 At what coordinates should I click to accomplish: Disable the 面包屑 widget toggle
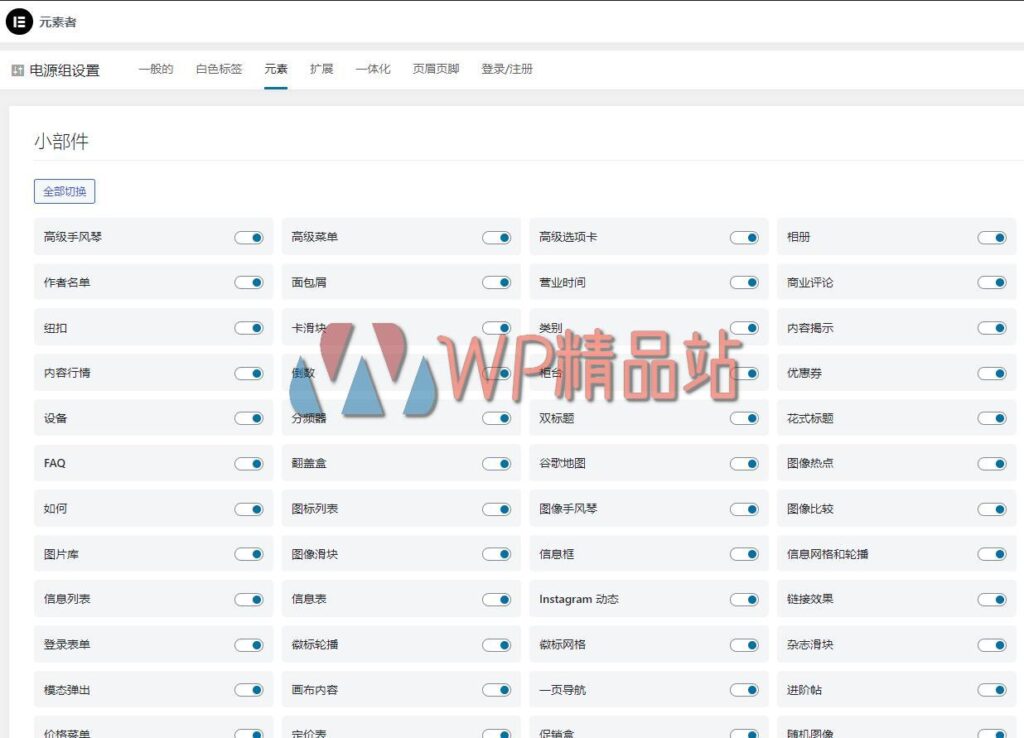point(497,282)
